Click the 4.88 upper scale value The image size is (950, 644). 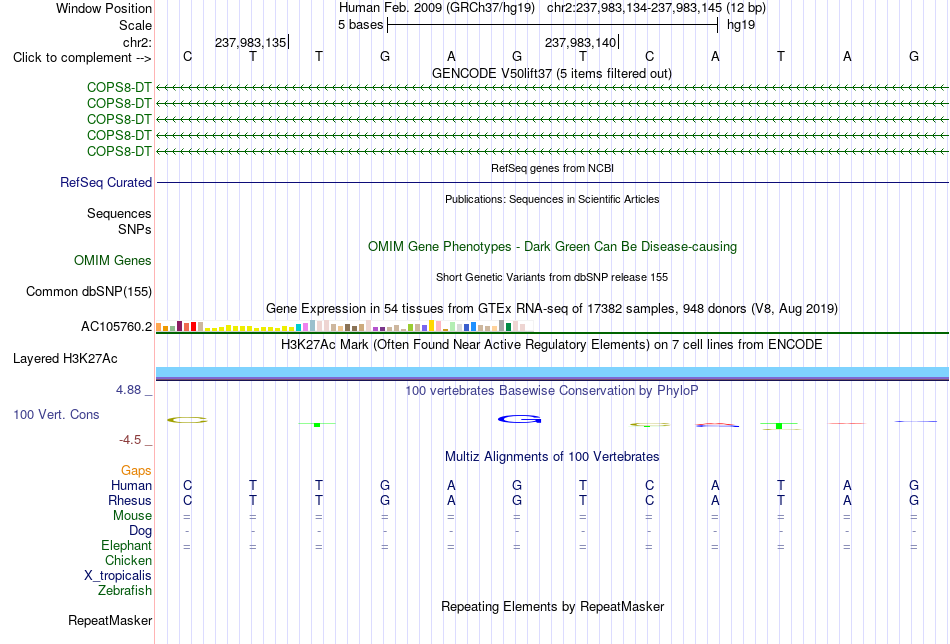coord(128,390)
